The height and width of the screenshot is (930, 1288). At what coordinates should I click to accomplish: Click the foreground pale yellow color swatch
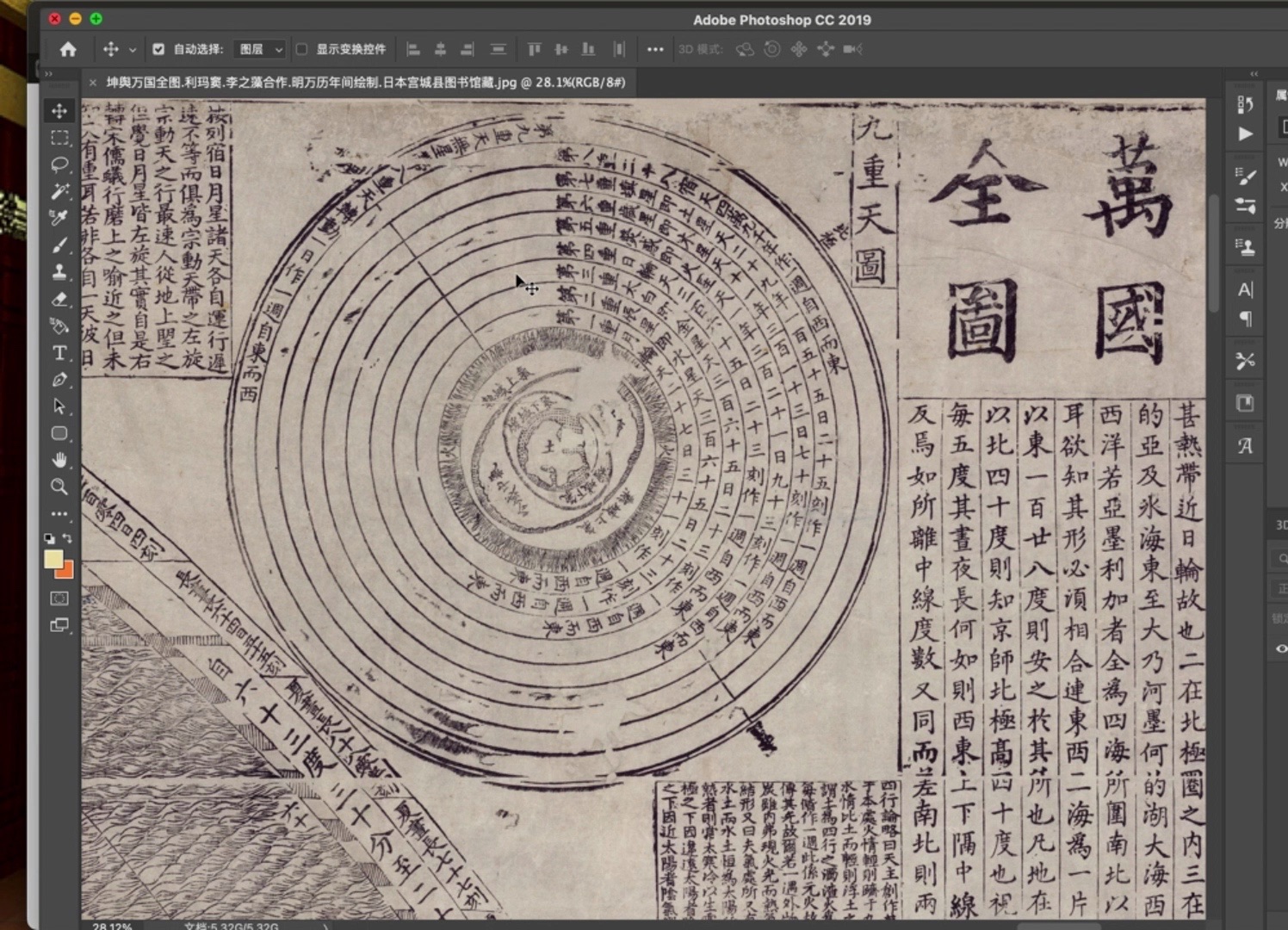(53, 558)
